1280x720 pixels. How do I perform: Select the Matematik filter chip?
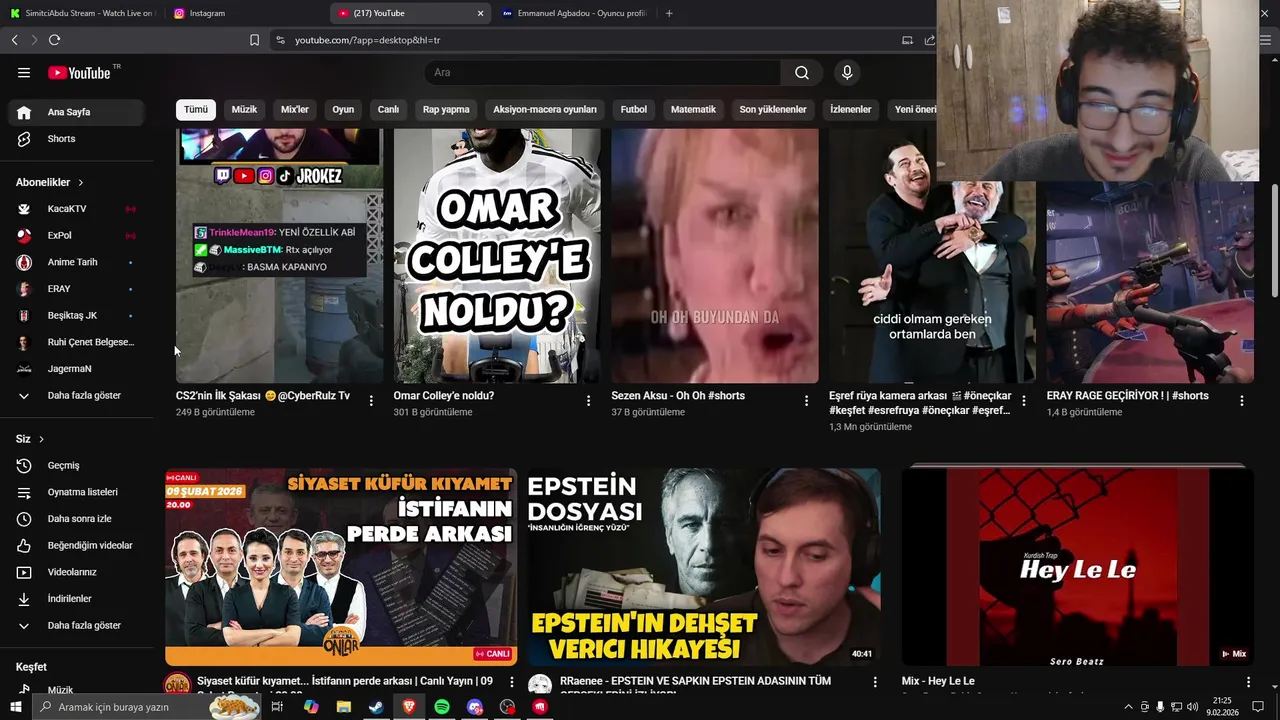[693, 109]
